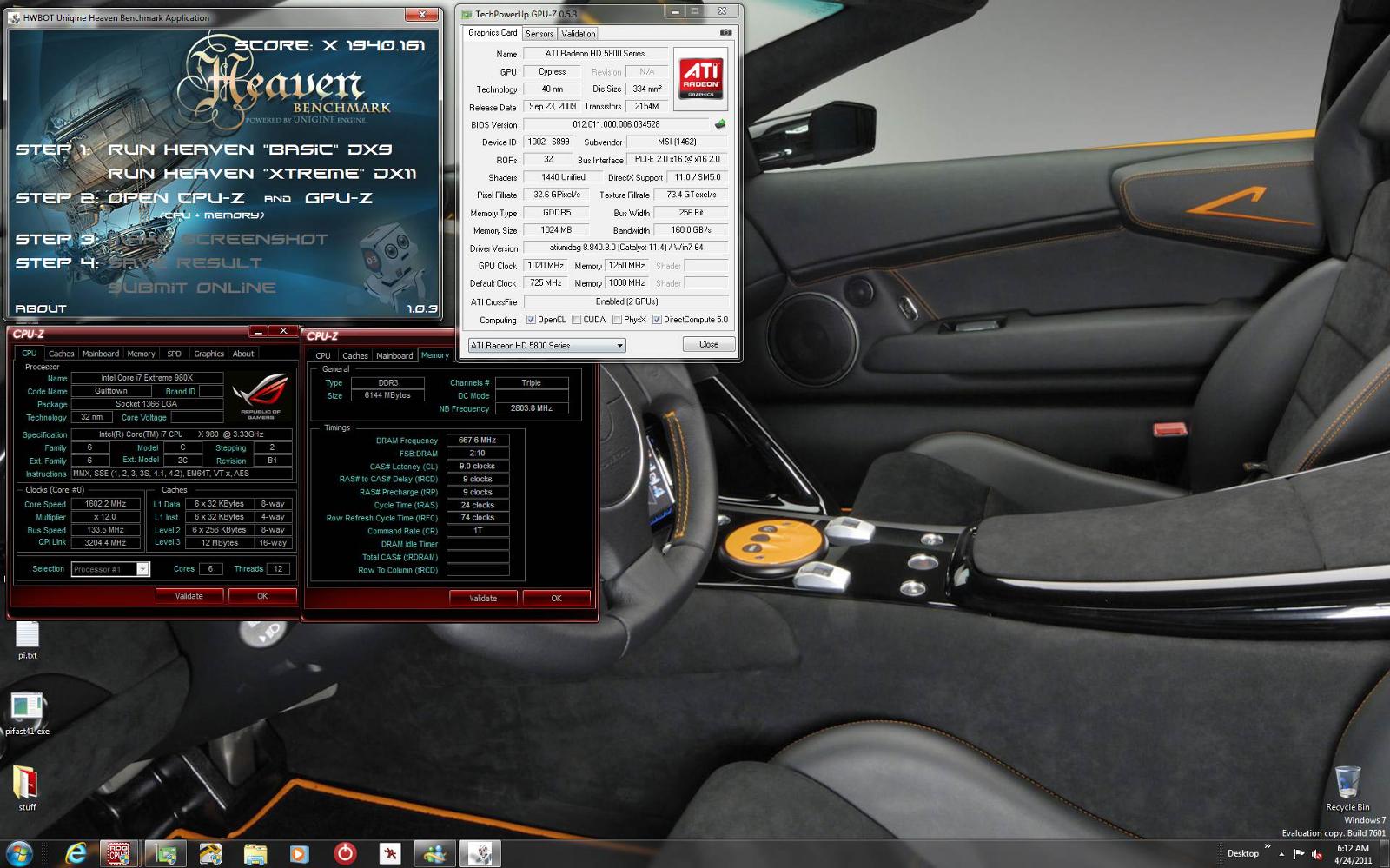Click the DRAM Frequency 667.6 MHz value
1390x868 pixels.
[x=477, y=441]
